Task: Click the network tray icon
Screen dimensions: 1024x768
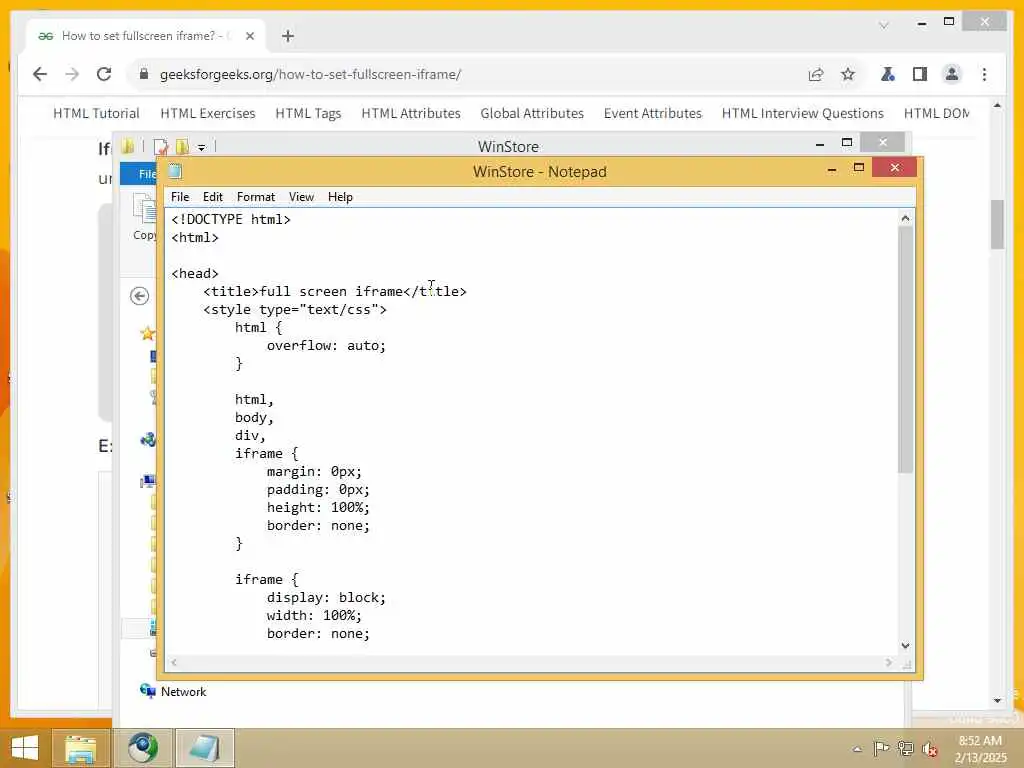Action: point(905,749)
